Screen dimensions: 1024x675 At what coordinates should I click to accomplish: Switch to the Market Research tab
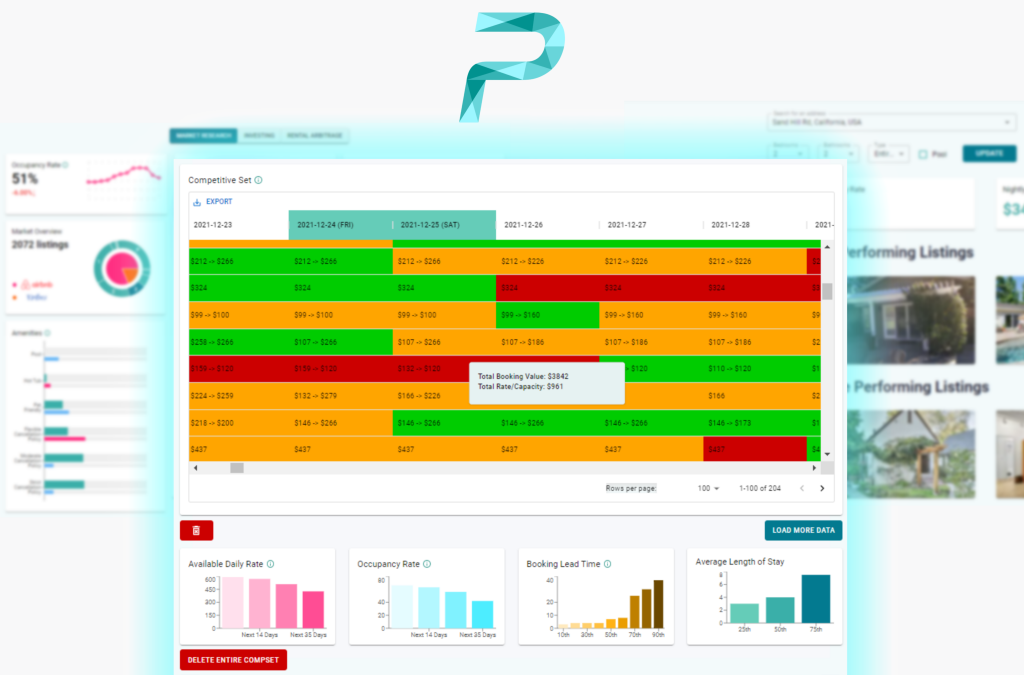(204, 136)
